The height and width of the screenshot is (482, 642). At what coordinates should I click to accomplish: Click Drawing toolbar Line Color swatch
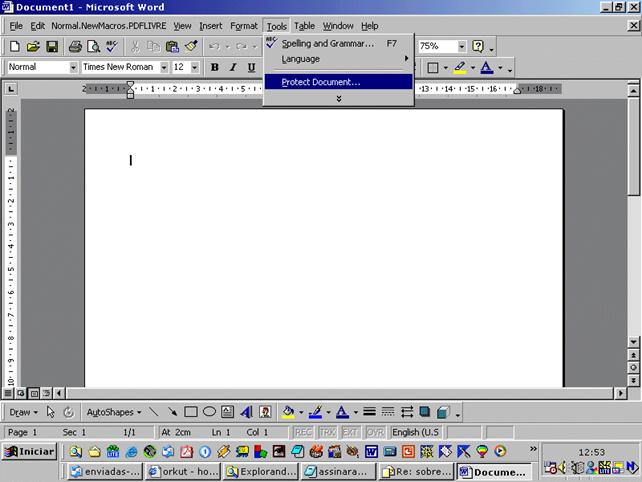pos(315,412)
